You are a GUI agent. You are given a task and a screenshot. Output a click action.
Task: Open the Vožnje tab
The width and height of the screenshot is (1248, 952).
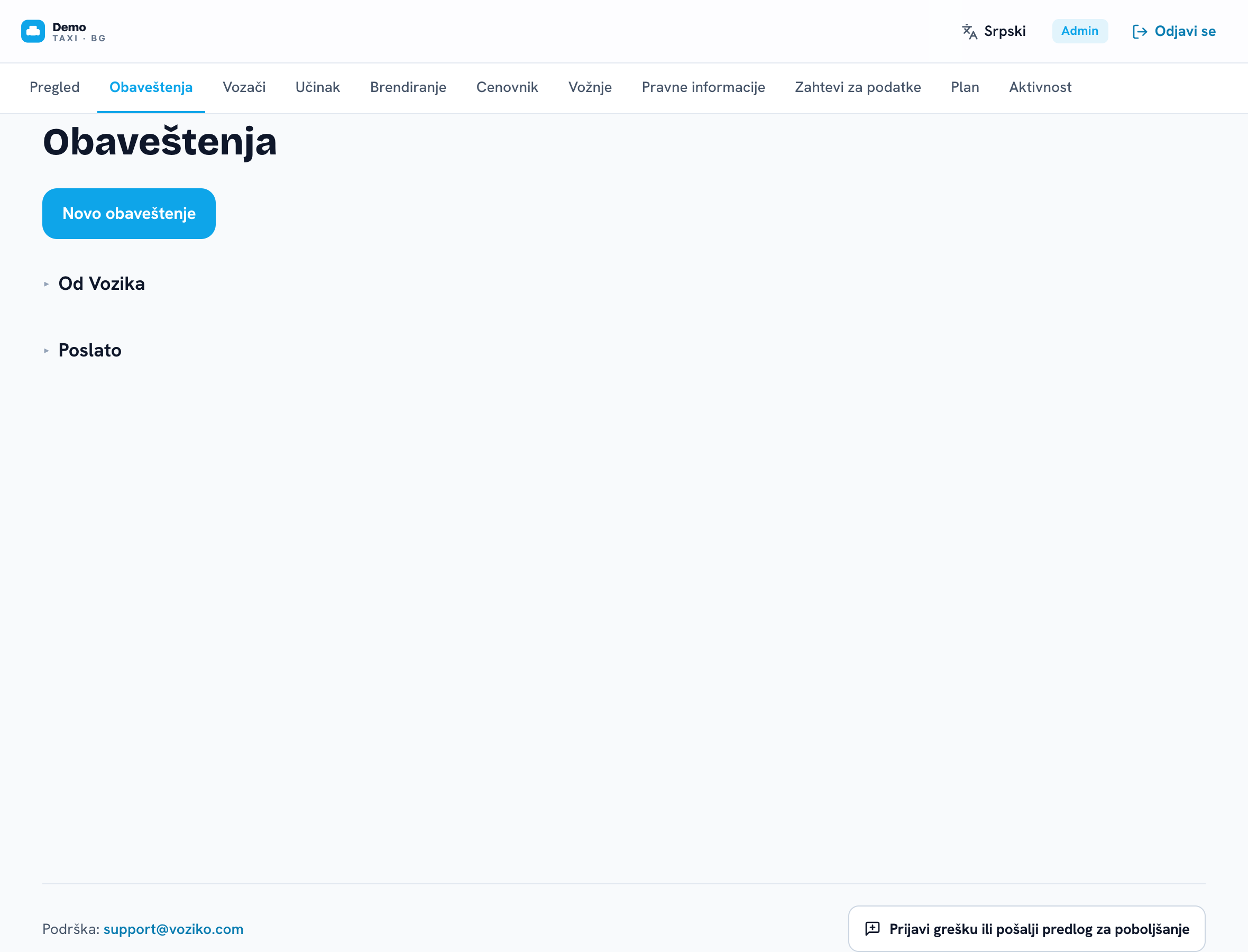(x=590, y=87)
